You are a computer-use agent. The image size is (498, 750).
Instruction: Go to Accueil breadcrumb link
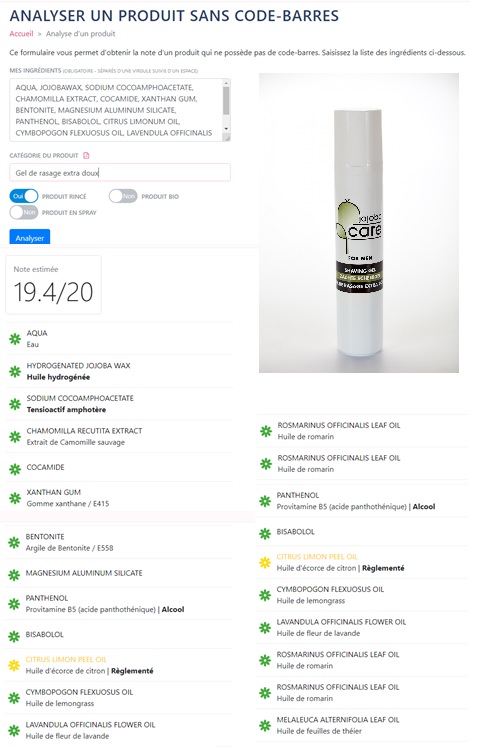[22, 33]
